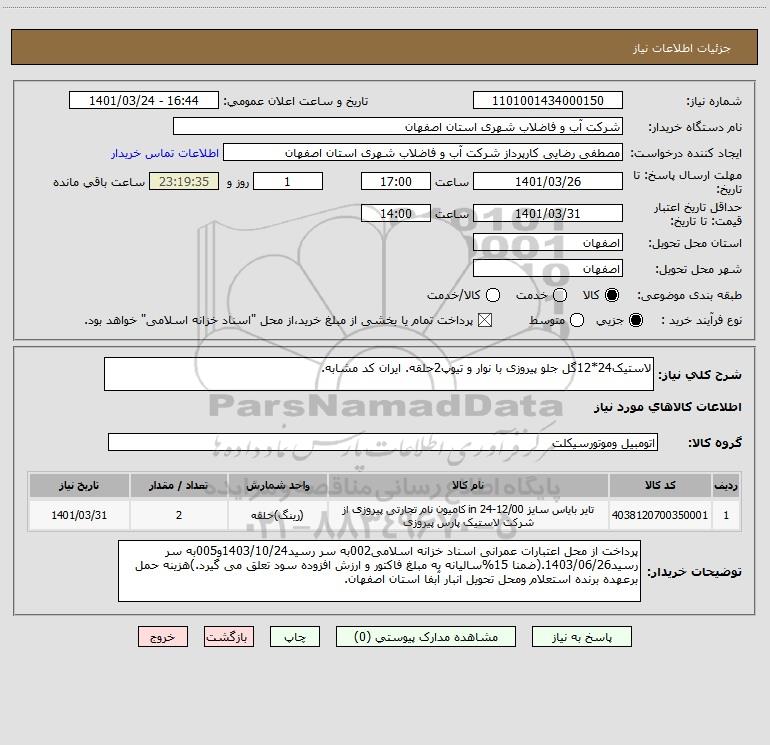Image resolution: width=770 pixels, height=745 pixels.
Task: Click the remaining days field showing 1
Action: (288, 181)
